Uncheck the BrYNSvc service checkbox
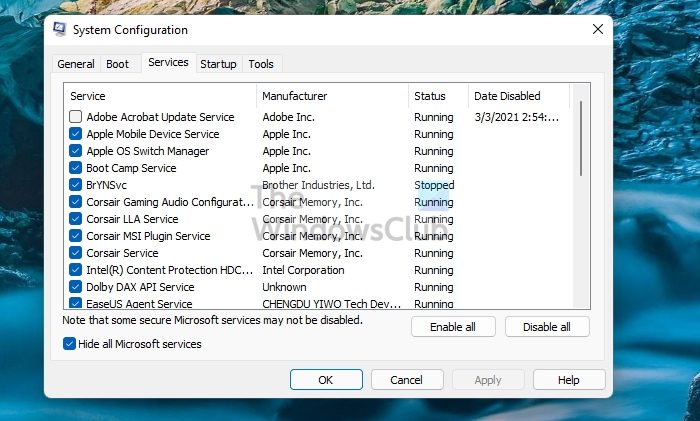700x421 pixels. [x=76, y=185]
